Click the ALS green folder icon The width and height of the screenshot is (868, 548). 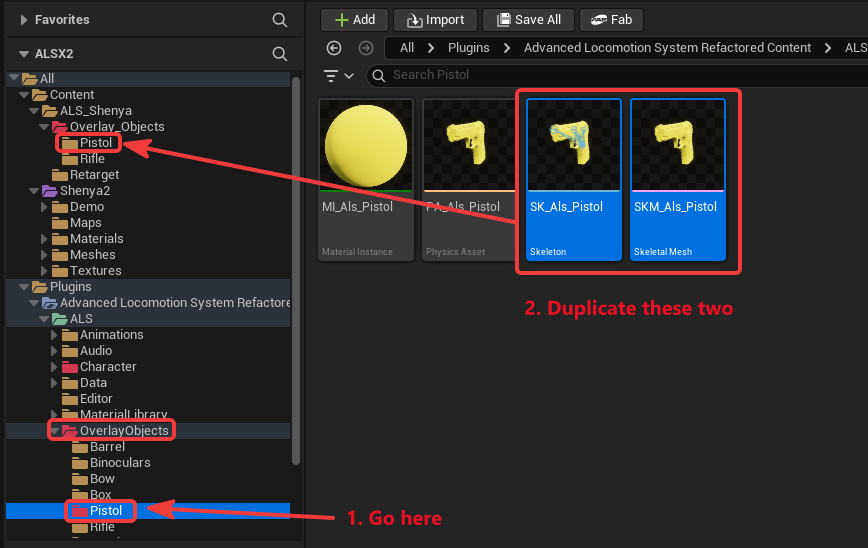(x=60, y=319)
